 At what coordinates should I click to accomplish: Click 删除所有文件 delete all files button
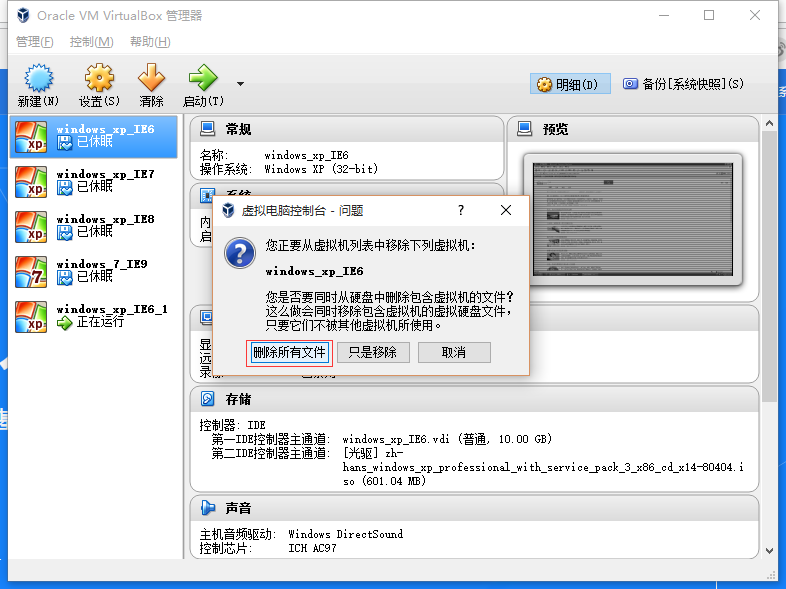coord(289,352)
